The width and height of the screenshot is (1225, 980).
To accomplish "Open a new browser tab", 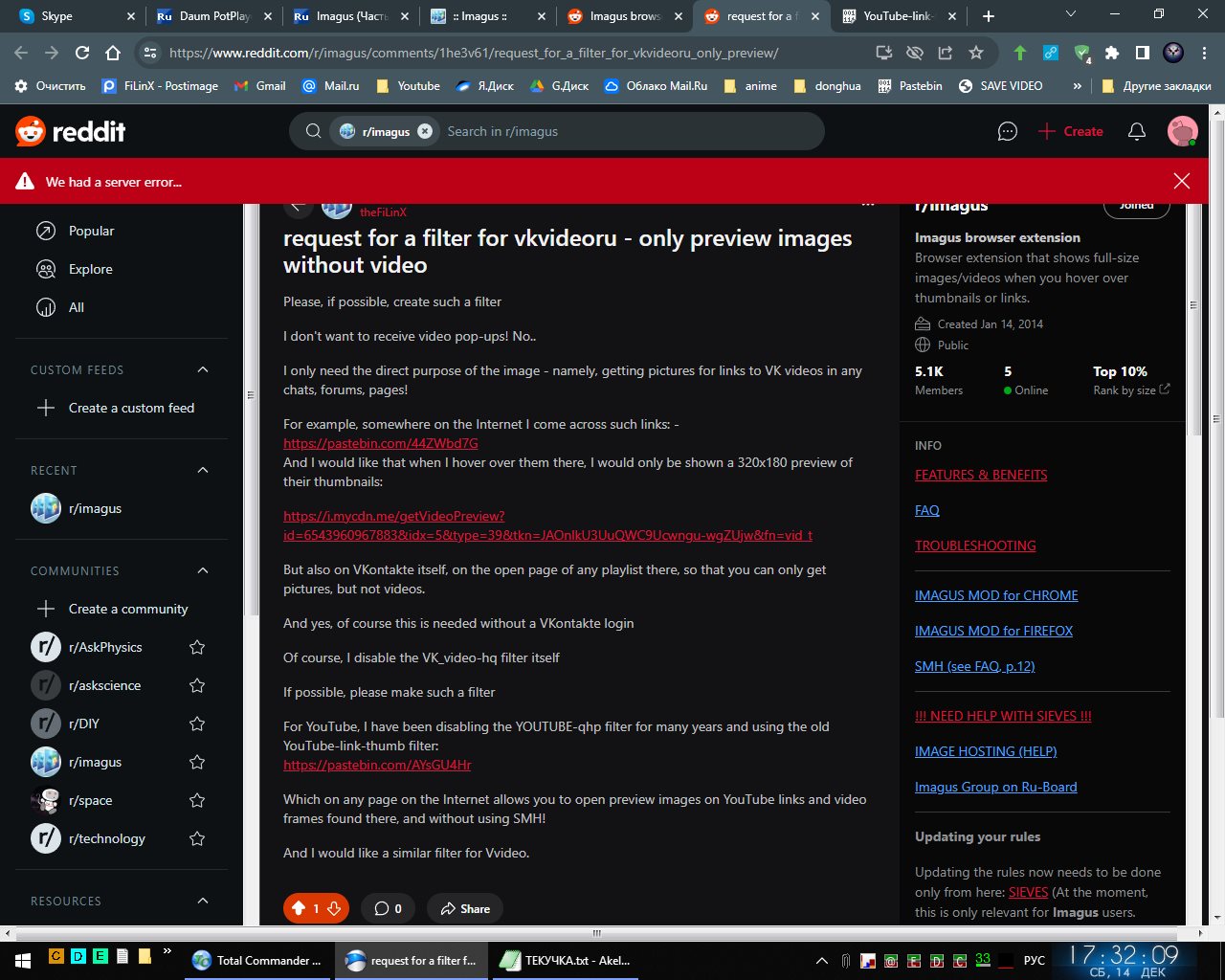I will coord(989,16).
